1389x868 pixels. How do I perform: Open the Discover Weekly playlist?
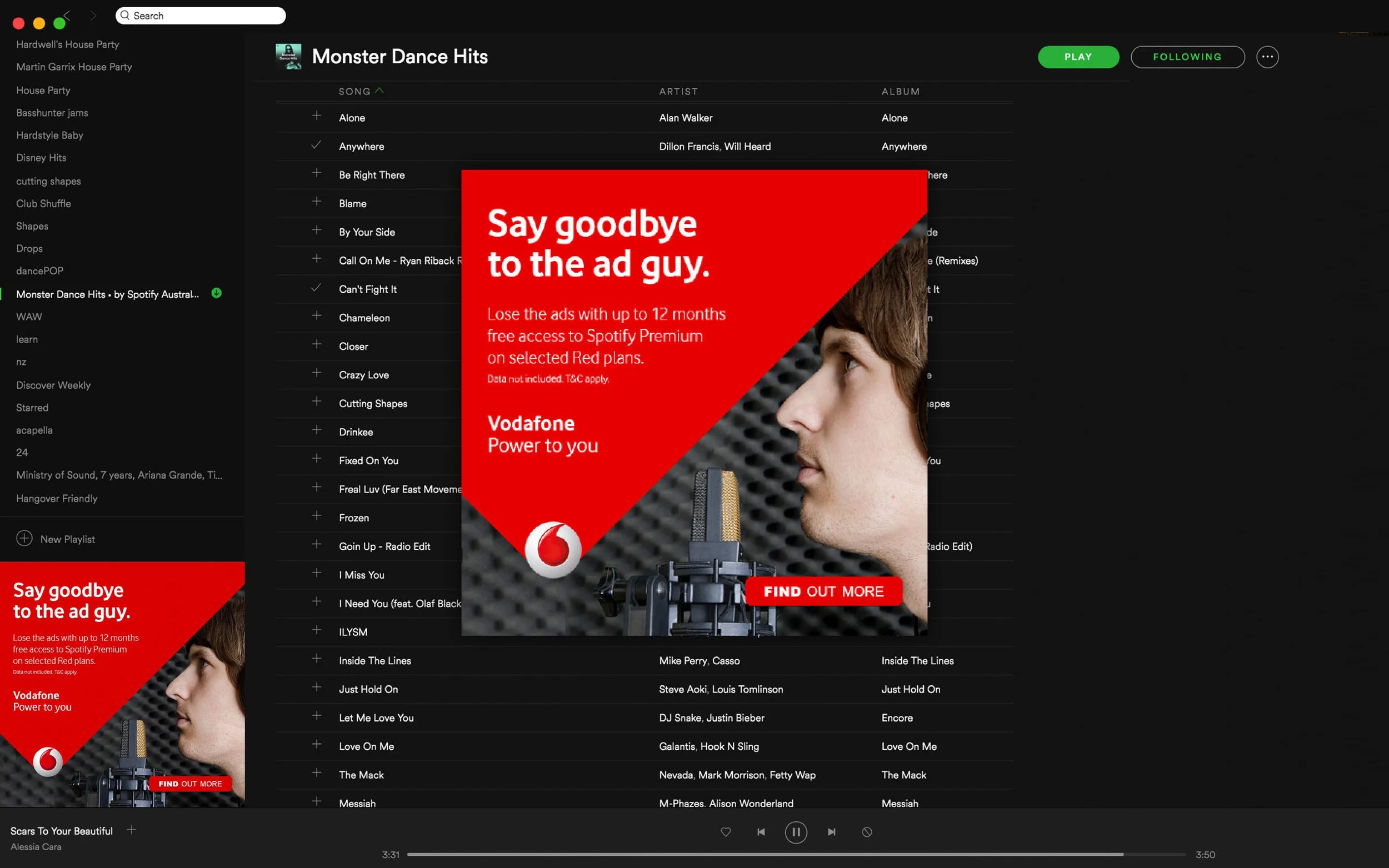(53, 385)
